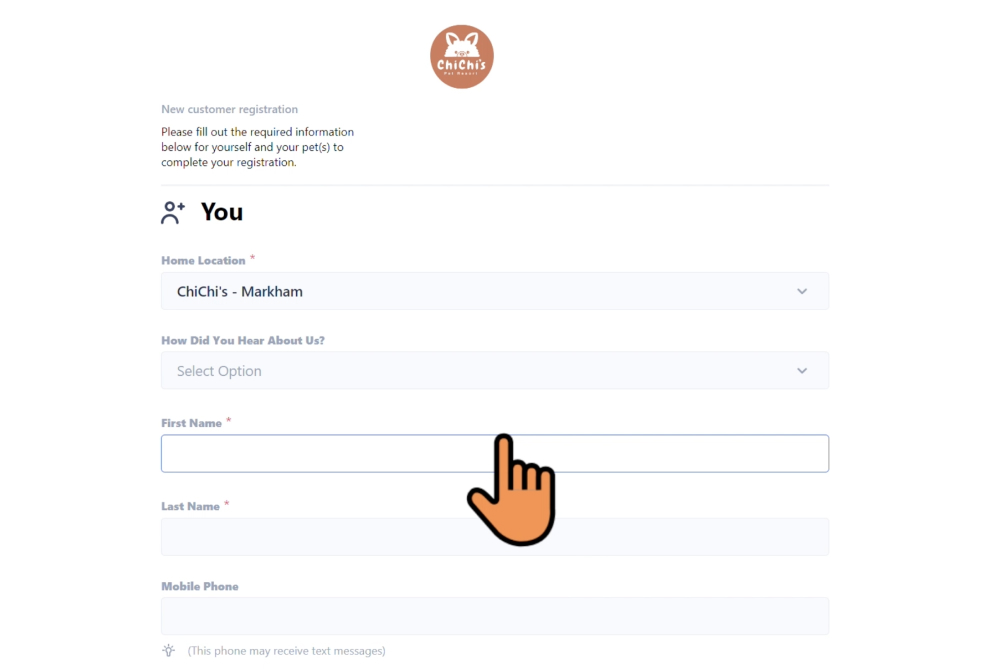The width and height of the screenshot is (1005, 669).
Task: Expand the How Did You Hear chevron
Action: pyautogui.click(x=802, y=371)
